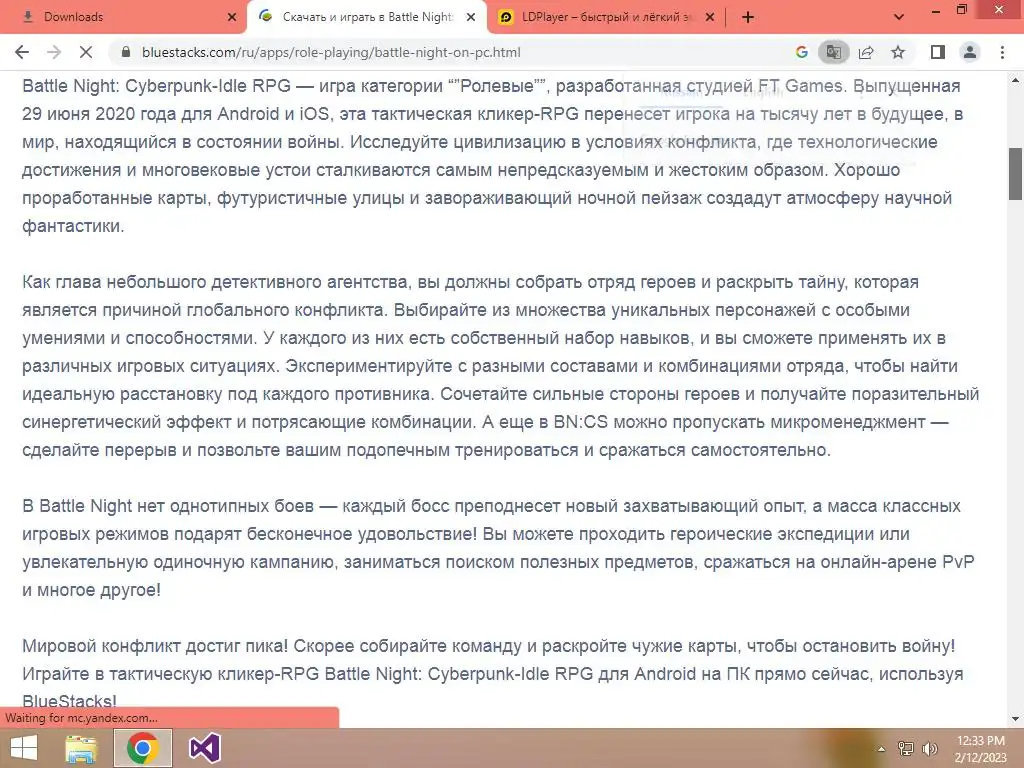
Task: Click the scrollbar up arrow
Action: point(1016,81)
